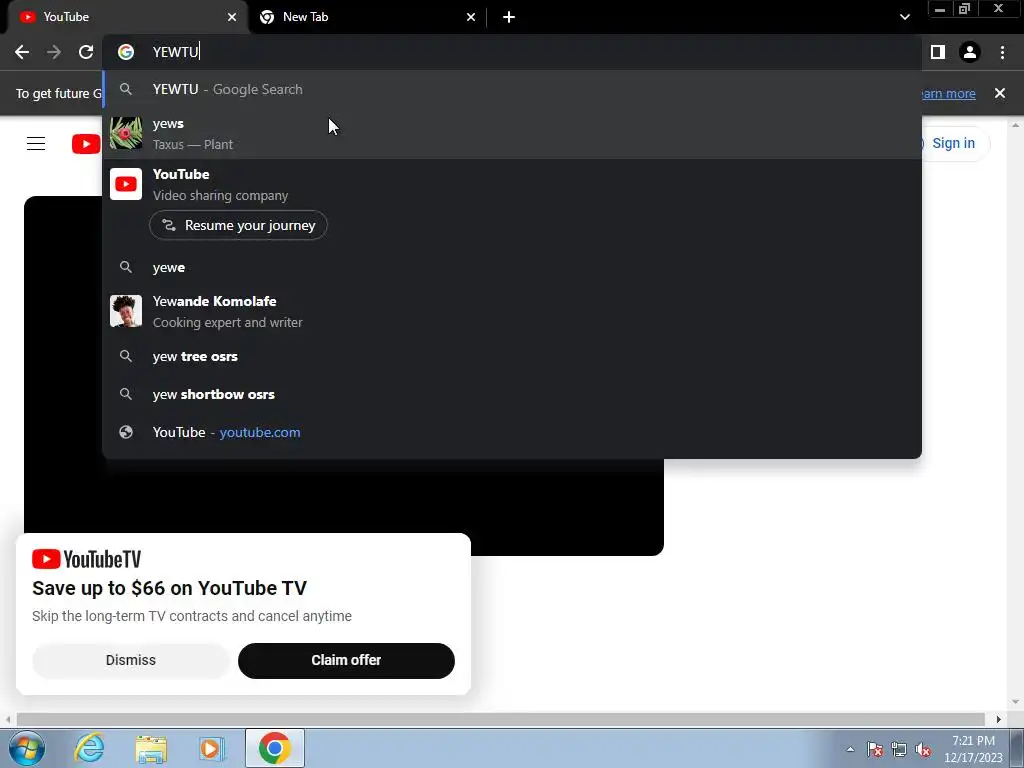Open Windows Explorer from the taskbar

151,748
